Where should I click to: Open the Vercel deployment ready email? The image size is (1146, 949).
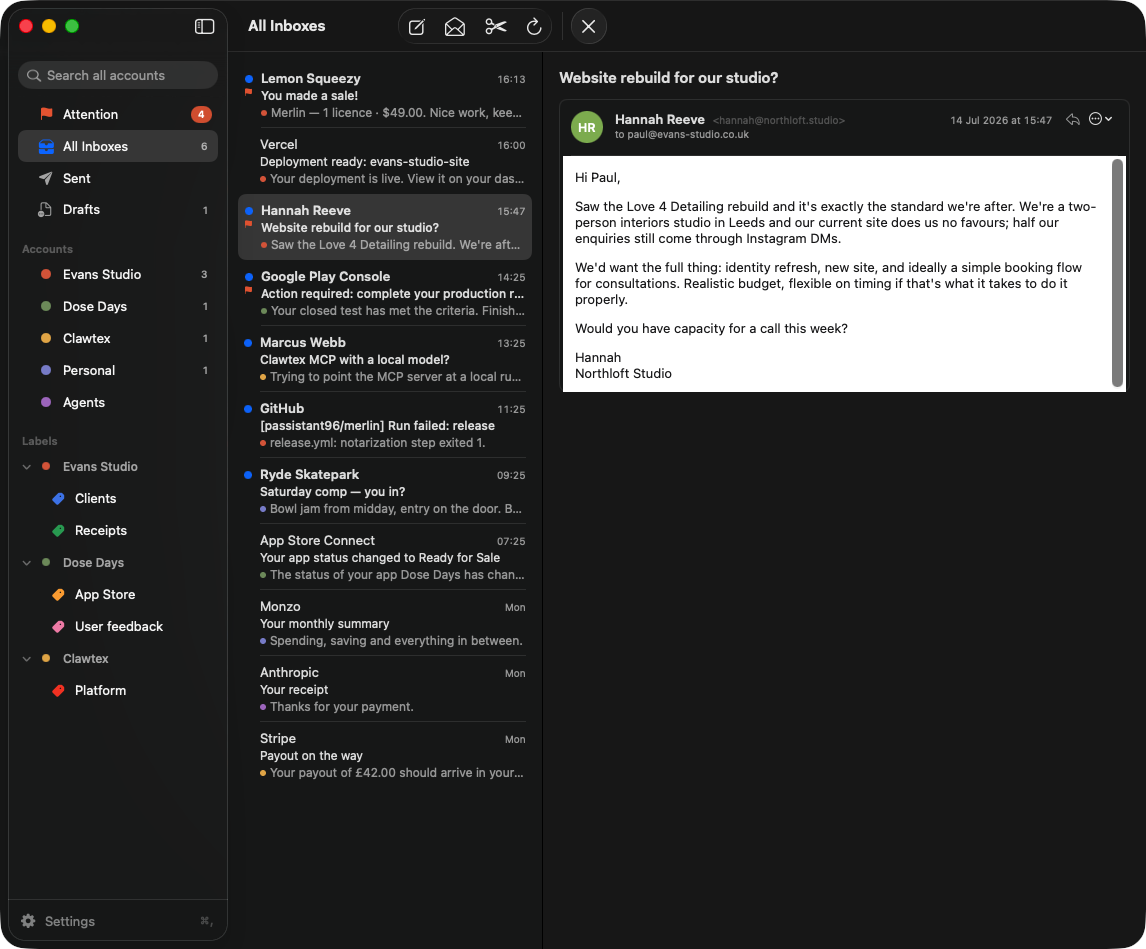(385, 161)
